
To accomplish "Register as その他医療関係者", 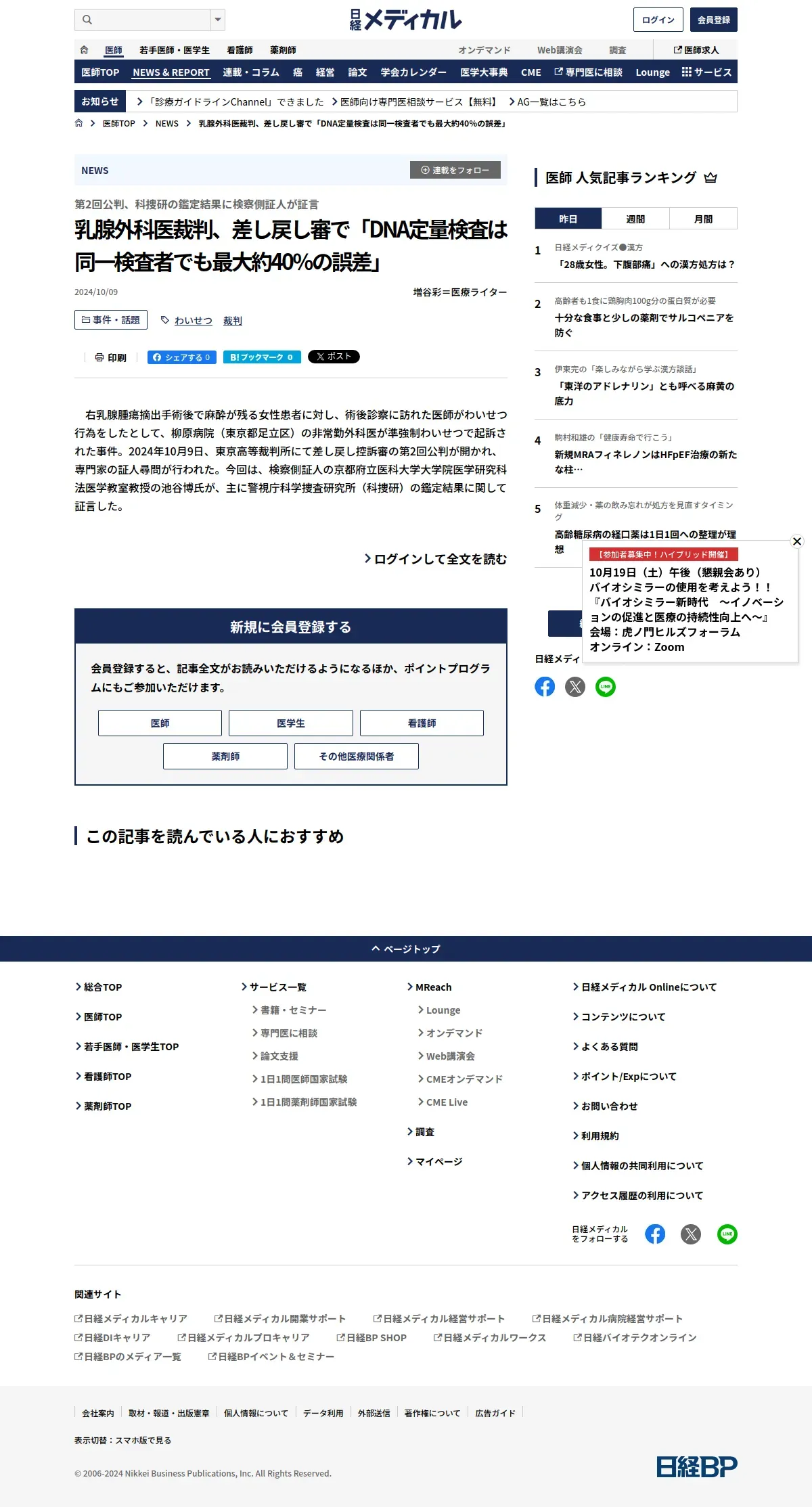I will pos(357,756).
